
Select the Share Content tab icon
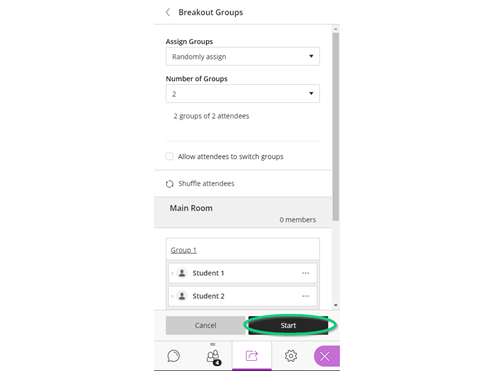(x=252, y=356)
